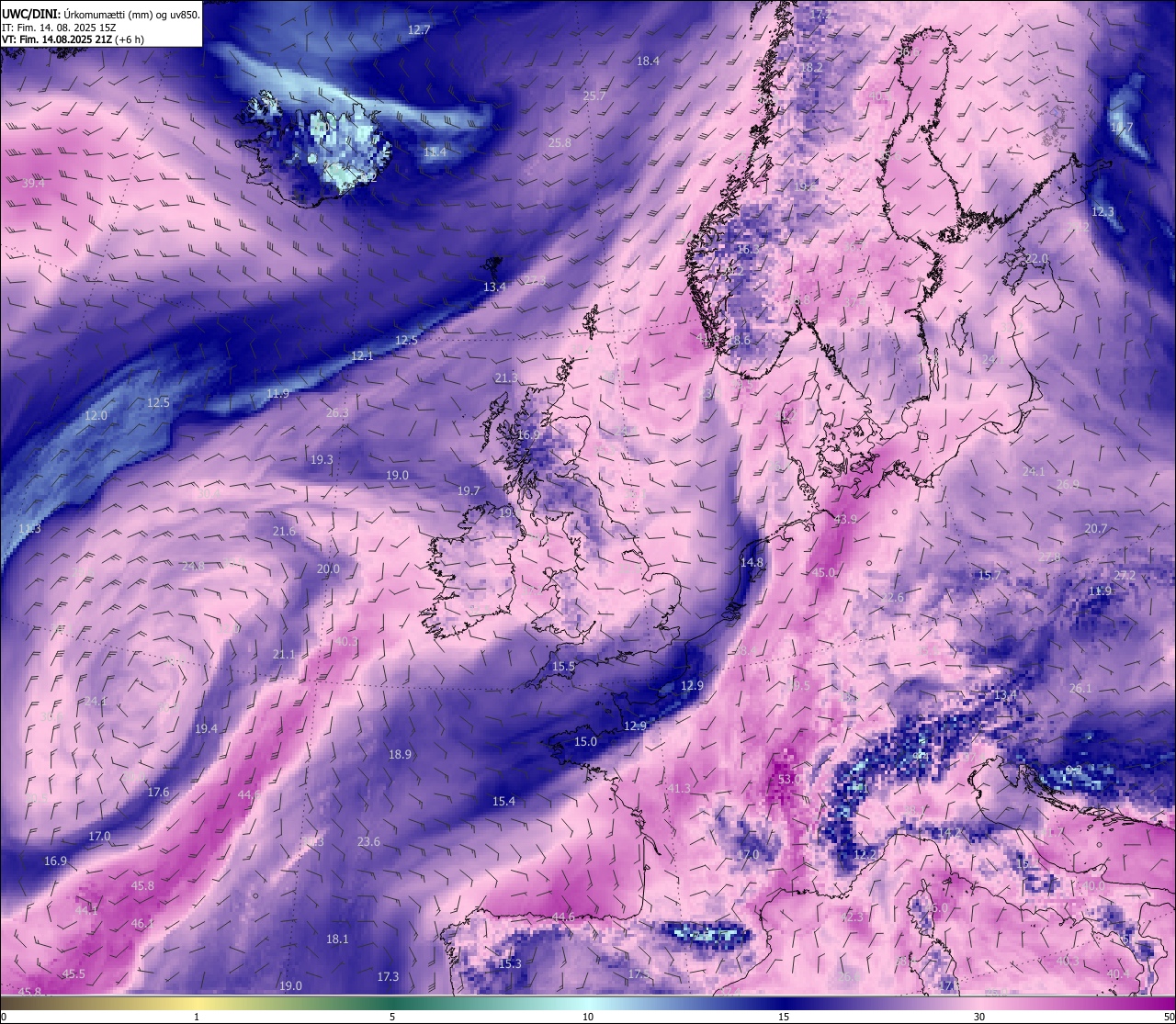Select the 19.7 value label
This screenshot has height=1024, width=1176.
pos(469,490)
